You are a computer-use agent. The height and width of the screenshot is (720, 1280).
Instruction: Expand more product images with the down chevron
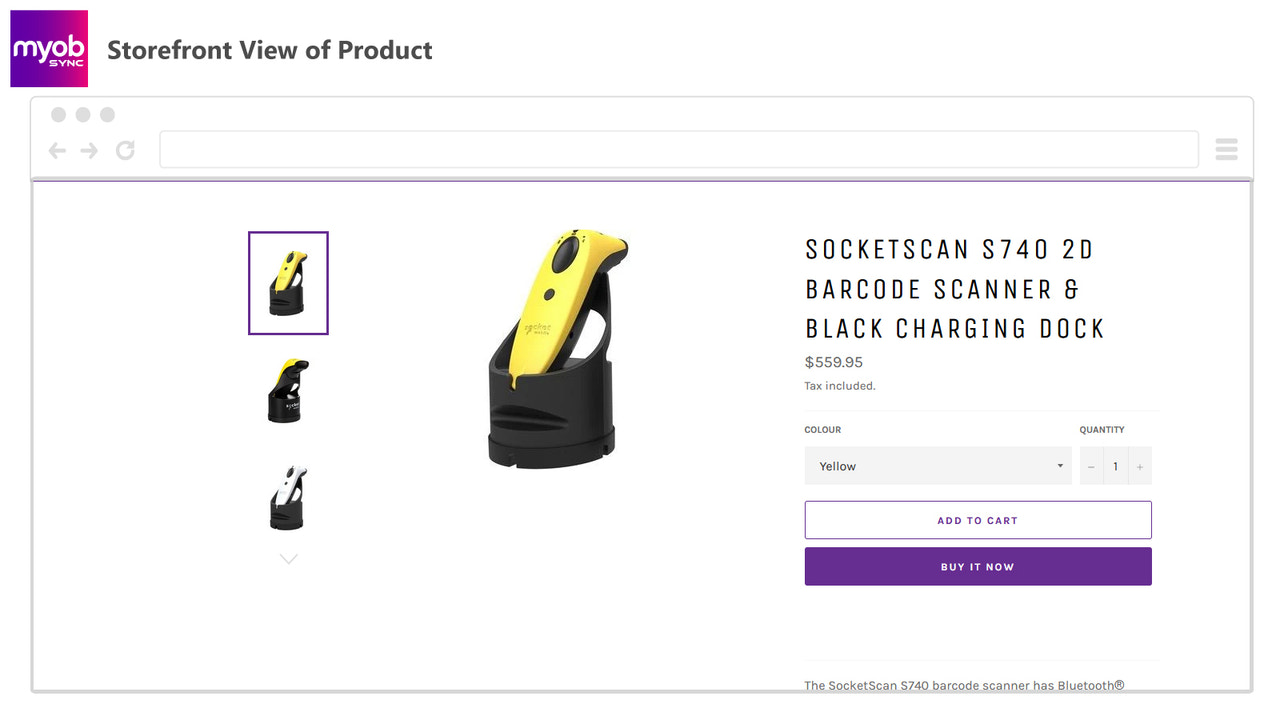[288, 558]
